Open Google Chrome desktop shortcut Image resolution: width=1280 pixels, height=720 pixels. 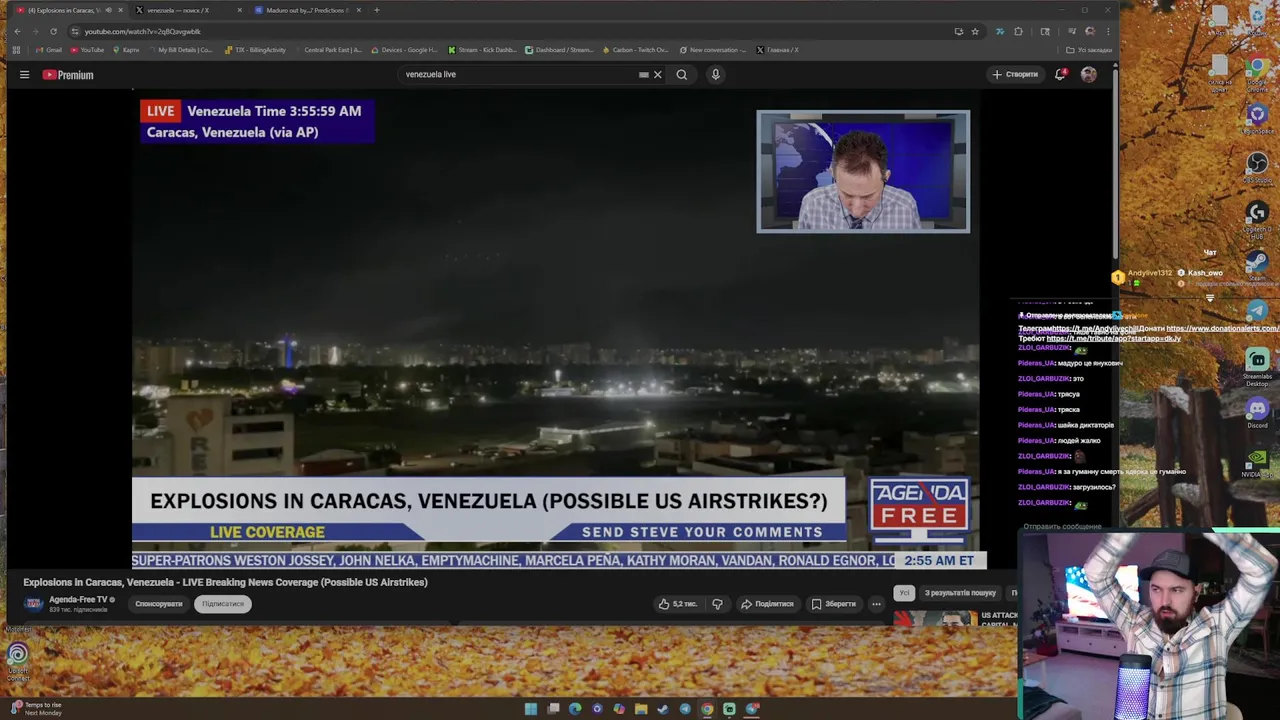[1257, 73]
